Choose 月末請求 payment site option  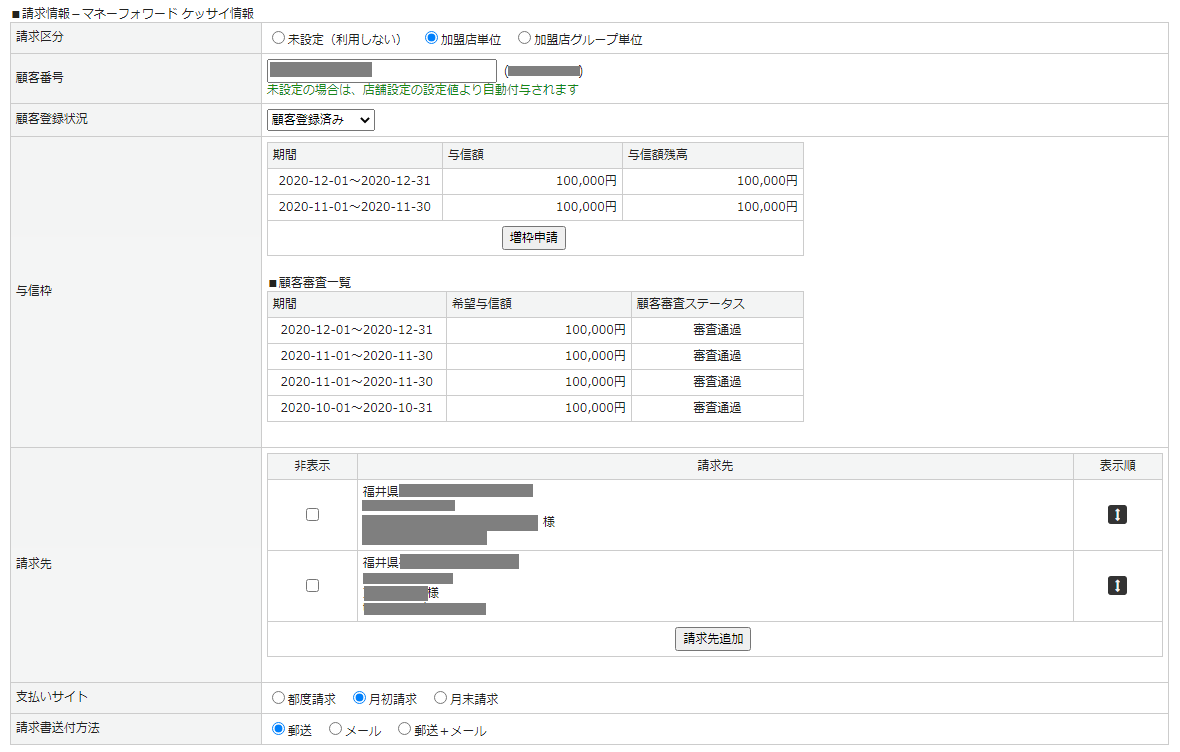(441, 698)
